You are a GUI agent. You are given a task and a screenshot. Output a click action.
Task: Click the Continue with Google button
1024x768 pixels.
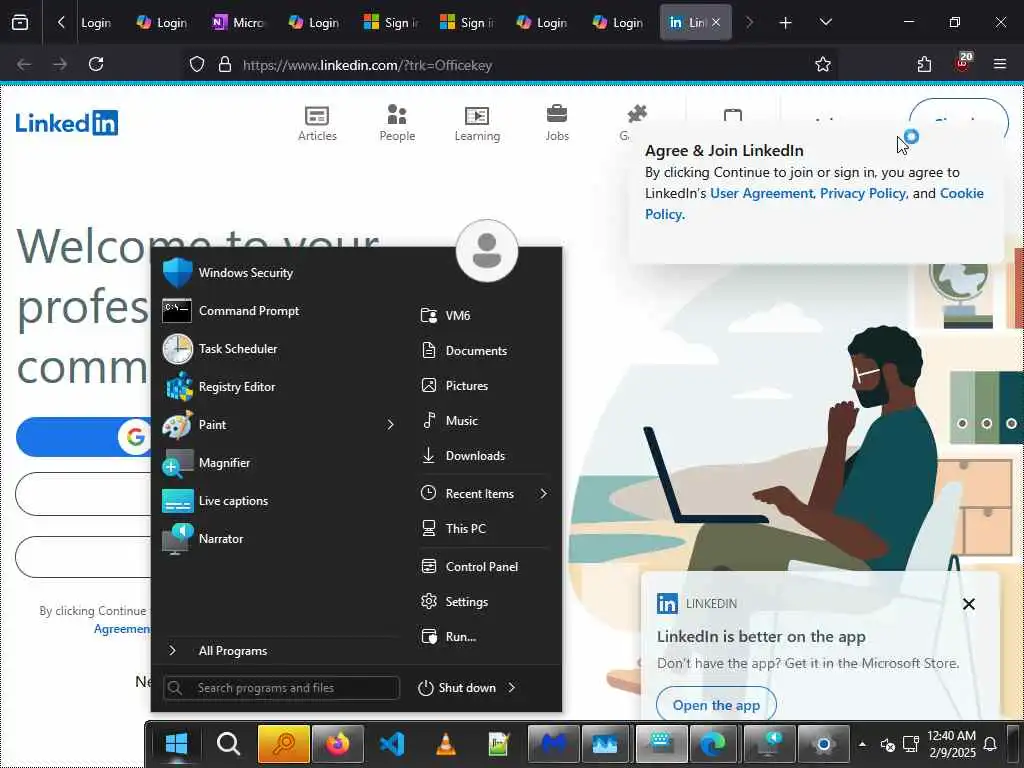pos(83,437)
